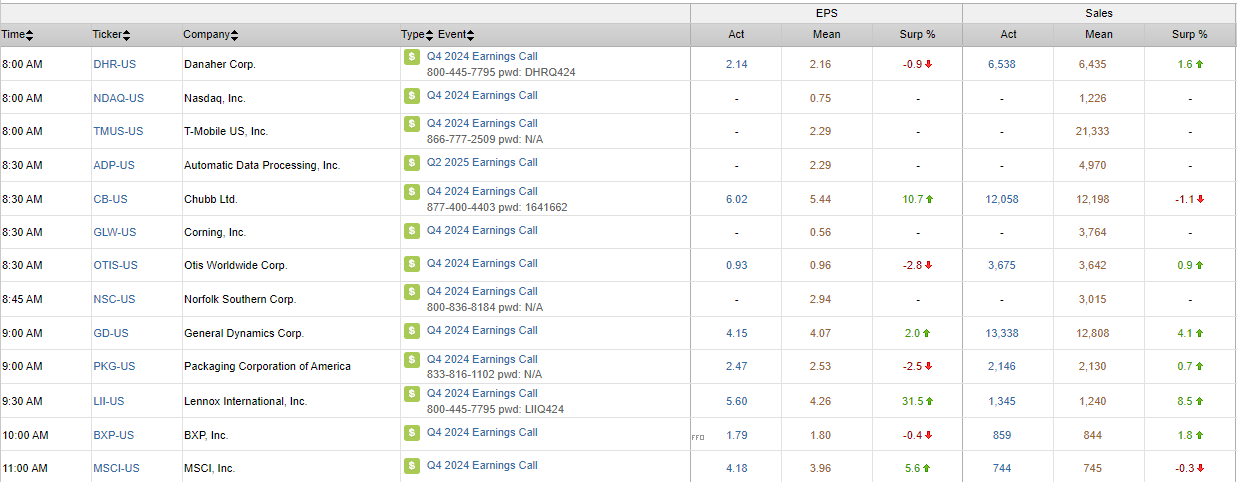Open the DHR-US ticker link
This screenshot has width=1237, height=482.
coord(114,64)
